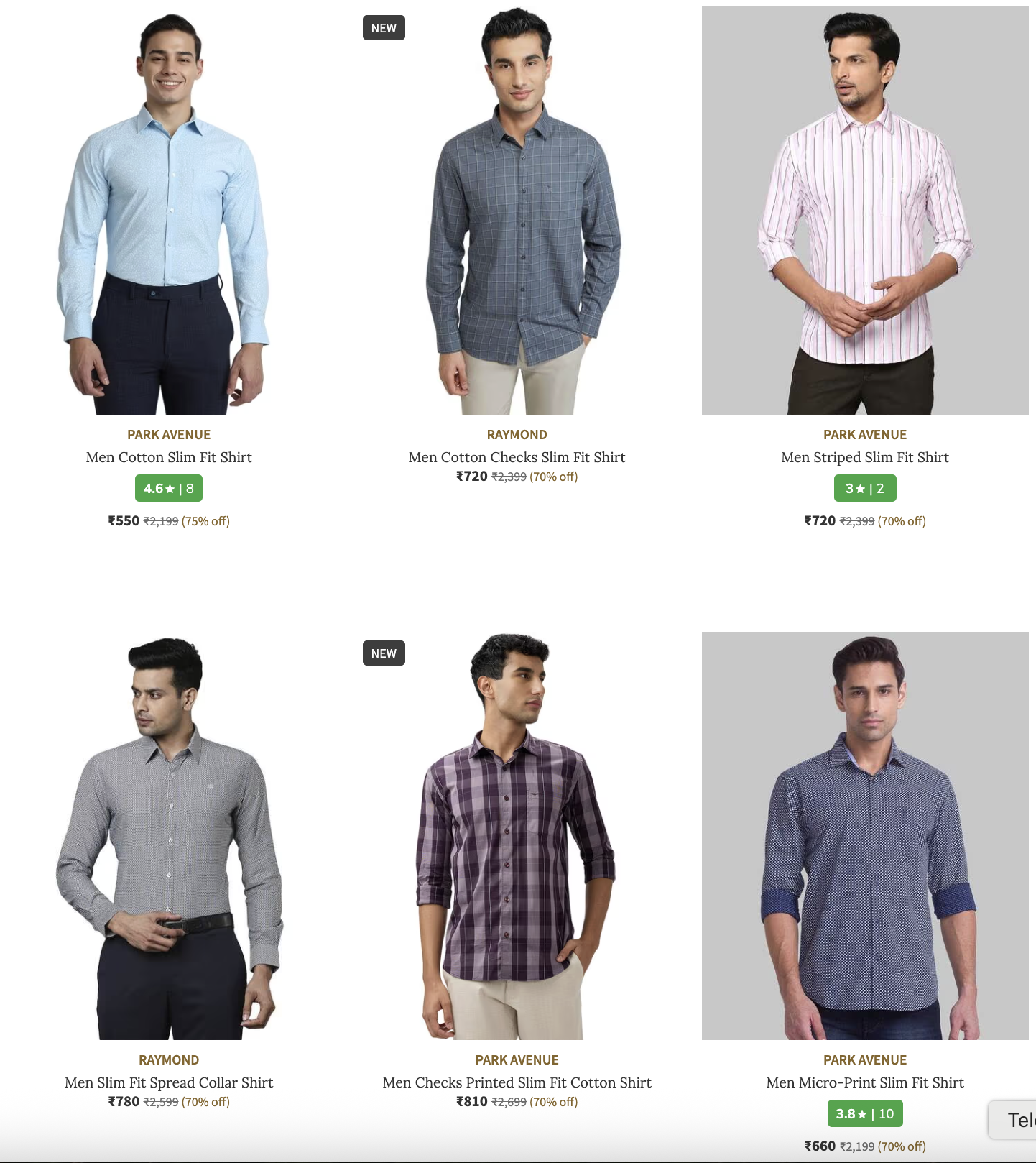Click Men Micro-Print Slim Fit Shirt title
1036x1163 pixels.
(865, 1082)
